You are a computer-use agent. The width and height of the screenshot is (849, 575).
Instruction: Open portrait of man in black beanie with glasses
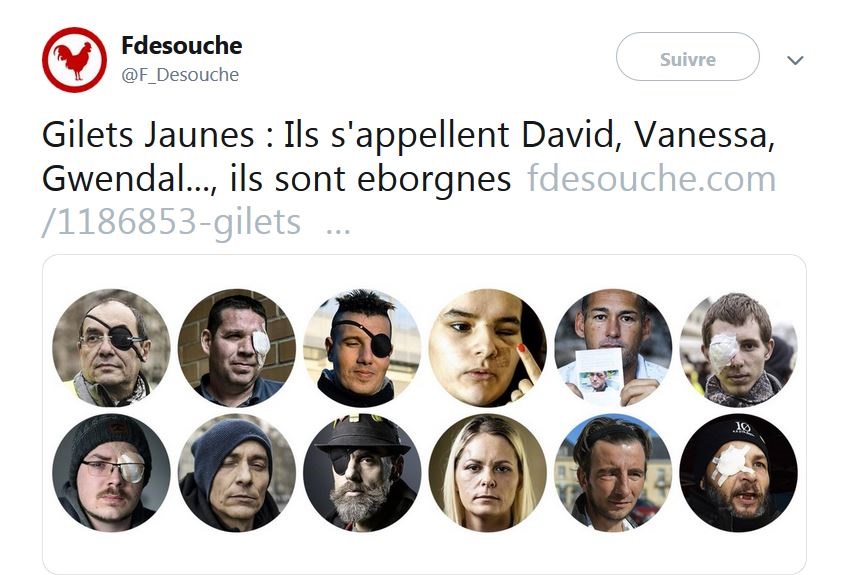pyautogui.click(x=111, y=473)
